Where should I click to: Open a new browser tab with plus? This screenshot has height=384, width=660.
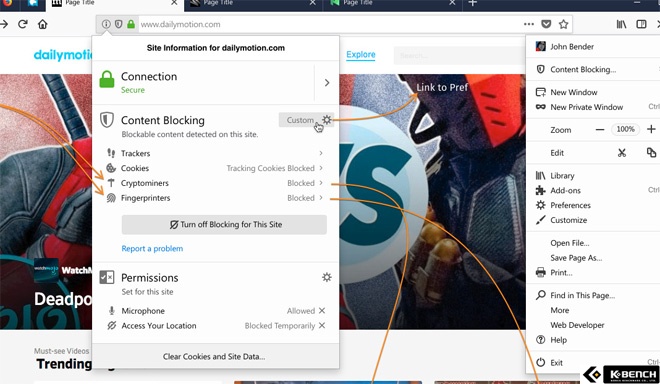pos(473,3)
